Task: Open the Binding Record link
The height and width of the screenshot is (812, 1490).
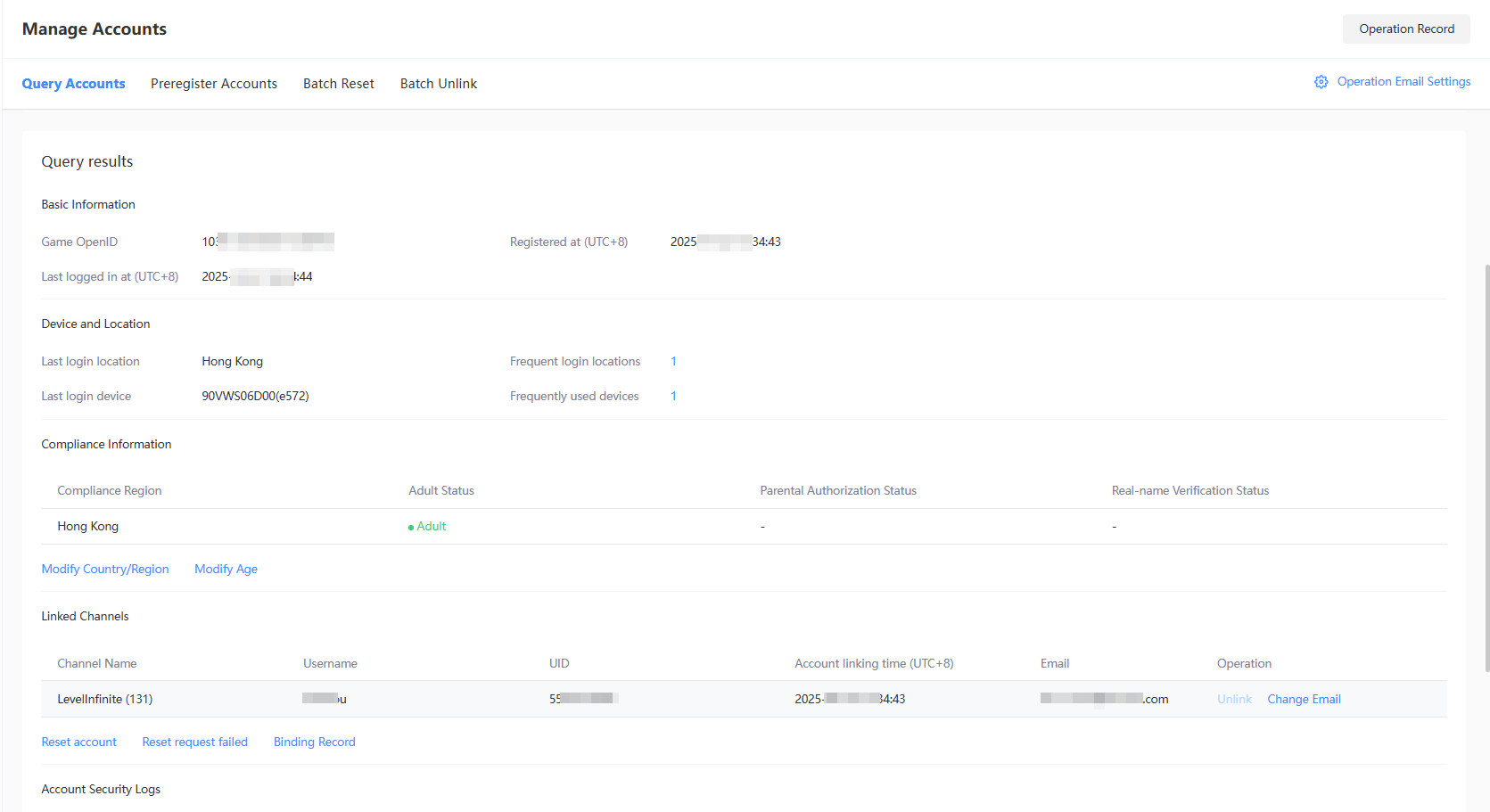Action: tap(314, 742)
